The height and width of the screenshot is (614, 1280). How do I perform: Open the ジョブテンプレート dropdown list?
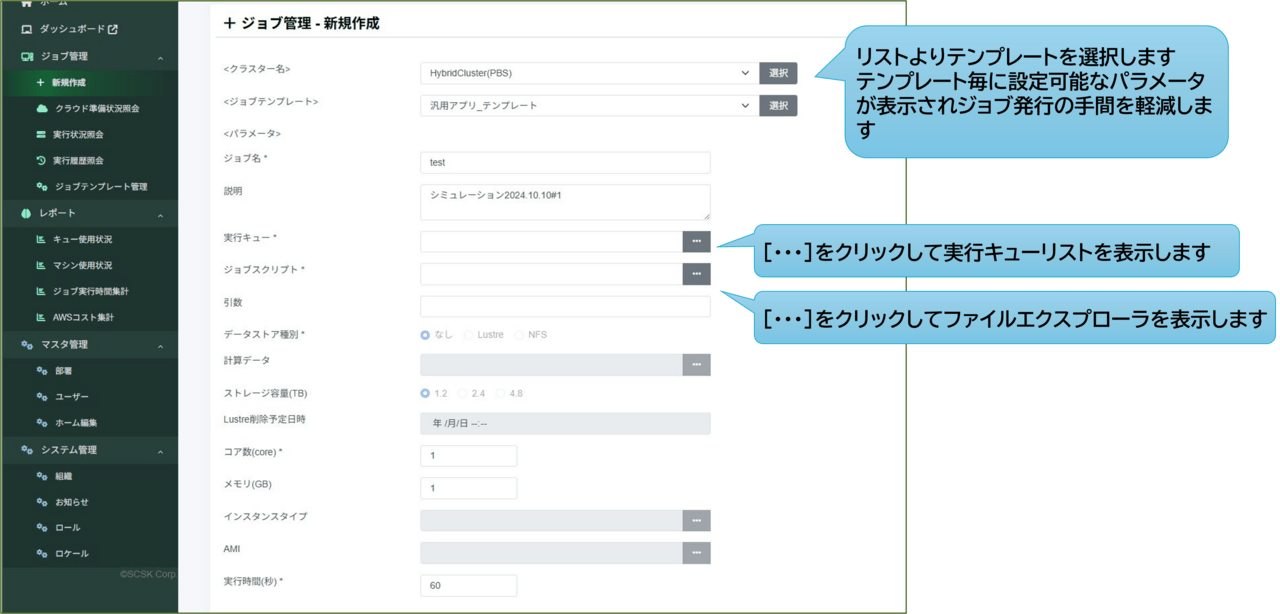pos(587,105)
